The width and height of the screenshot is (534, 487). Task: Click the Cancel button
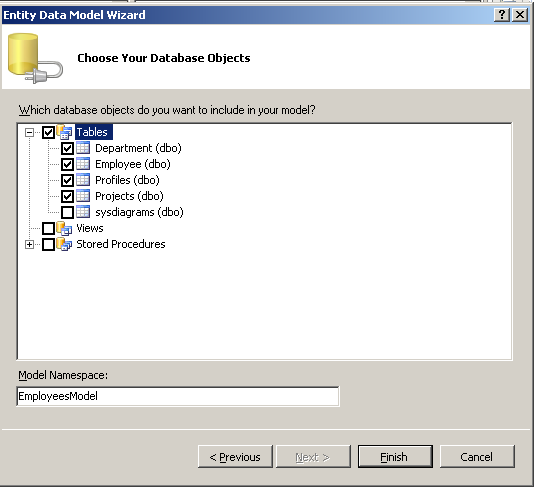pos(477,457)
